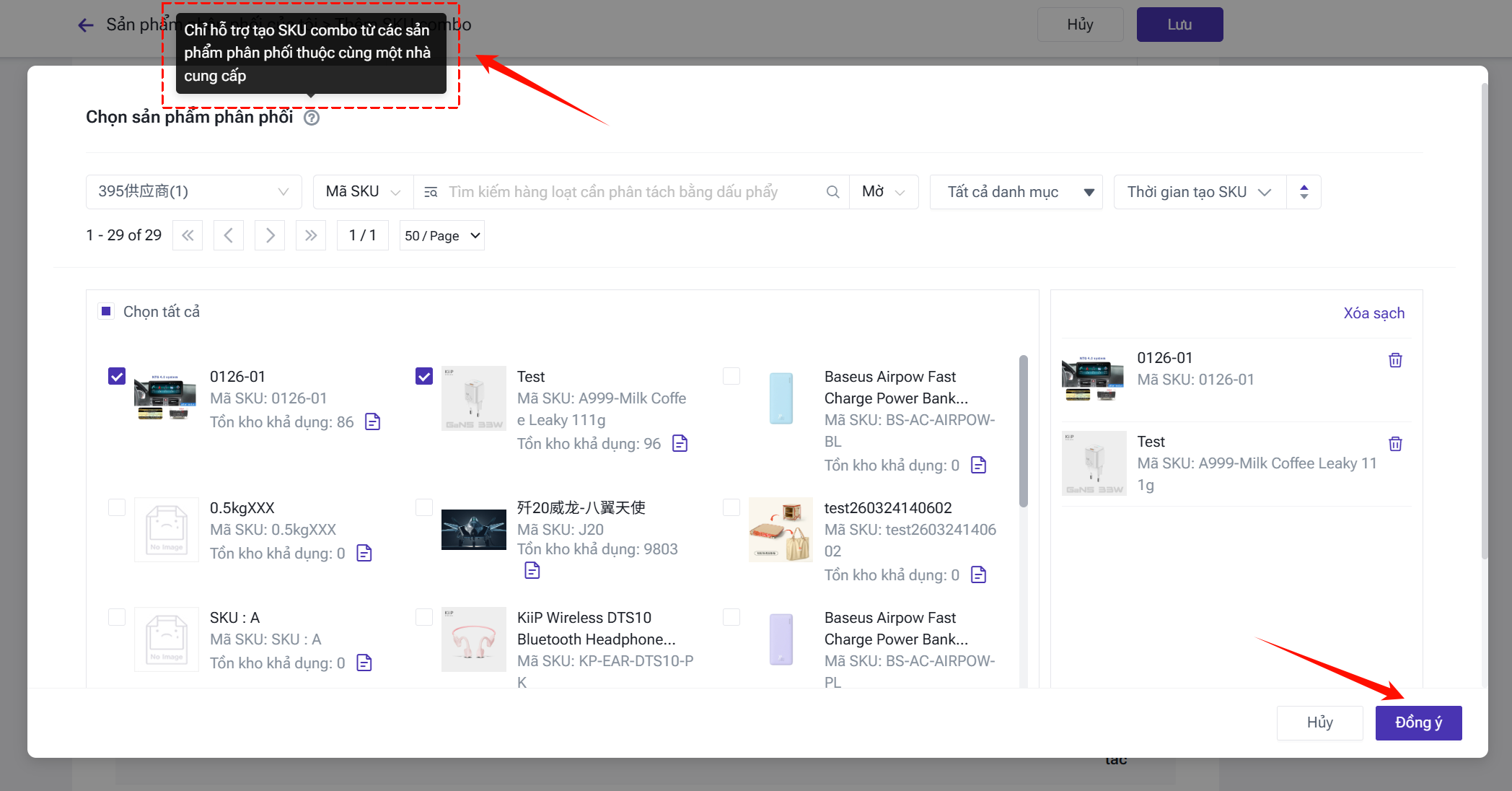This screenshot has width=1512, height=791.
Task: Click Xóa sạch clear all link
Action: pyautogui.click(x=1373, y=313)
